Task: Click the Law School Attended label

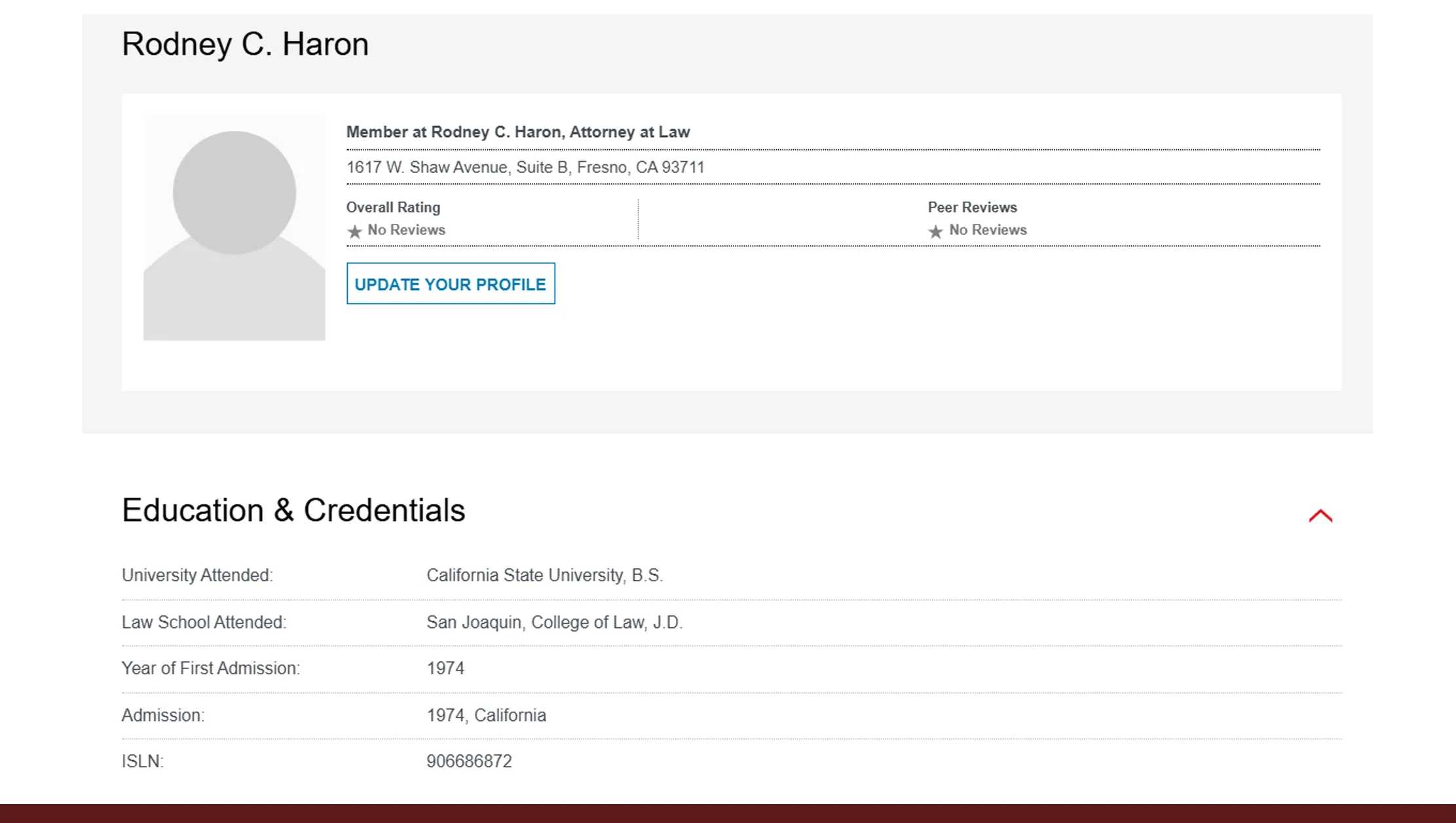Action: [204, 622]
